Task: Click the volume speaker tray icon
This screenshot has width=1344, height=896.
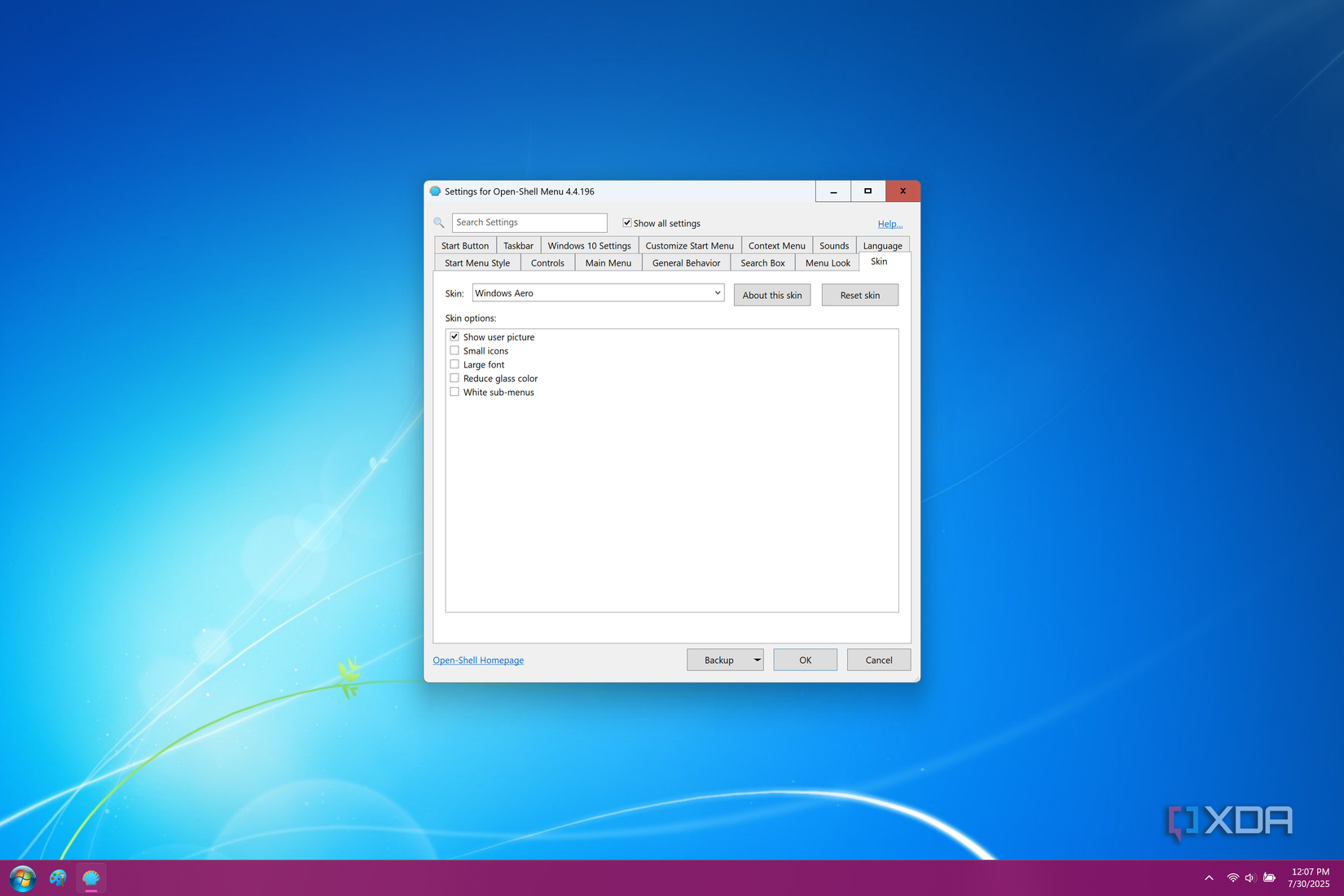Action: point(1250,878)
